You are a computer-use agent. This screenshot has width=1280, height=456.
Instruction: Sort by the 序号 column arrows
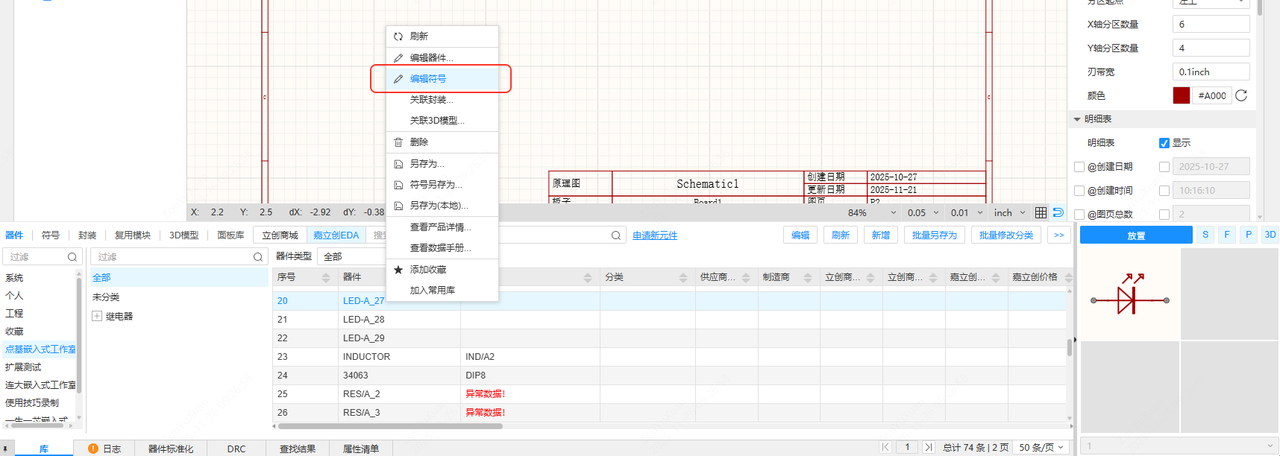click(x=327, y=277)
